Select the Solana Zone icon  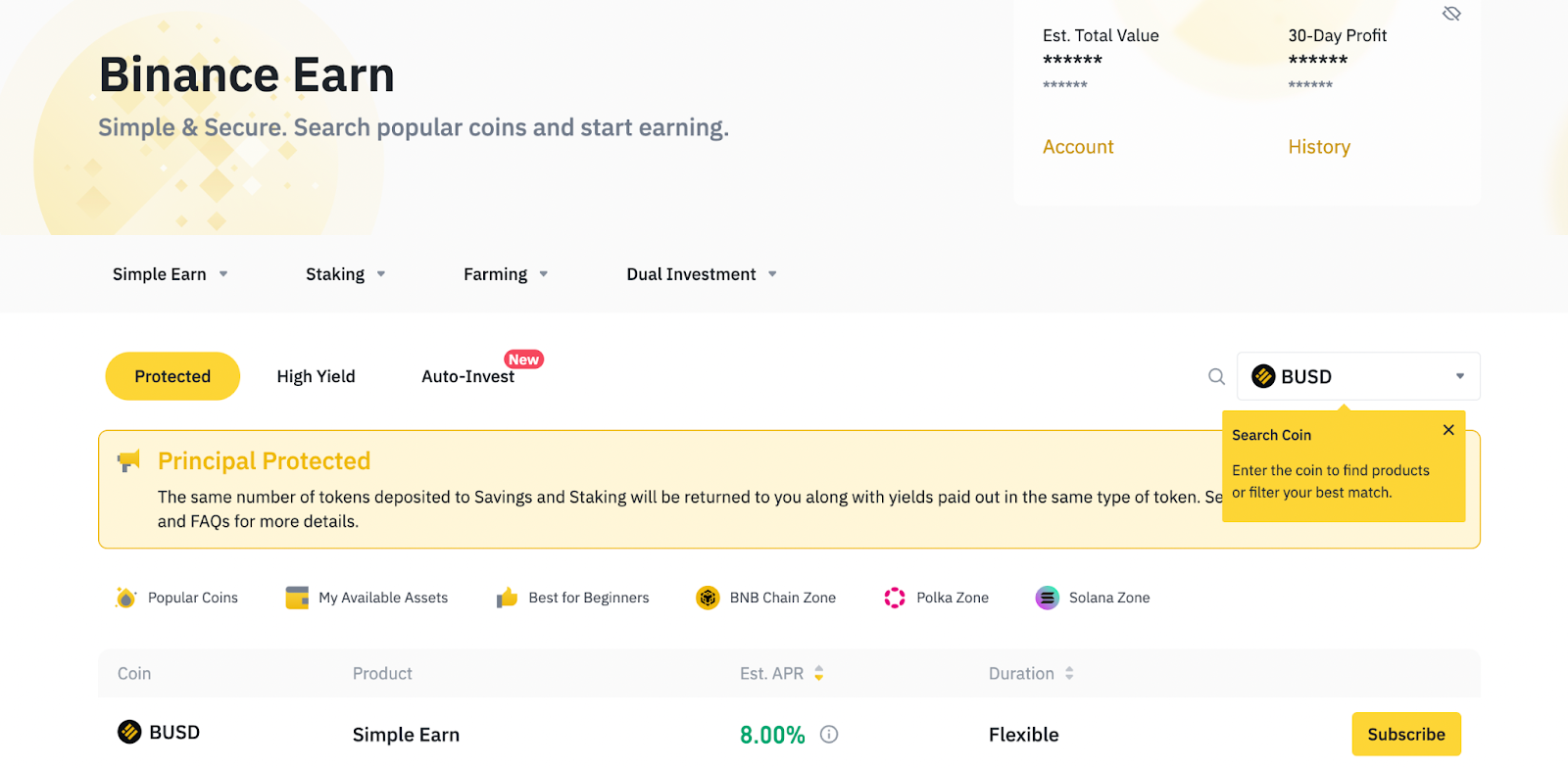coord(1047,598)
